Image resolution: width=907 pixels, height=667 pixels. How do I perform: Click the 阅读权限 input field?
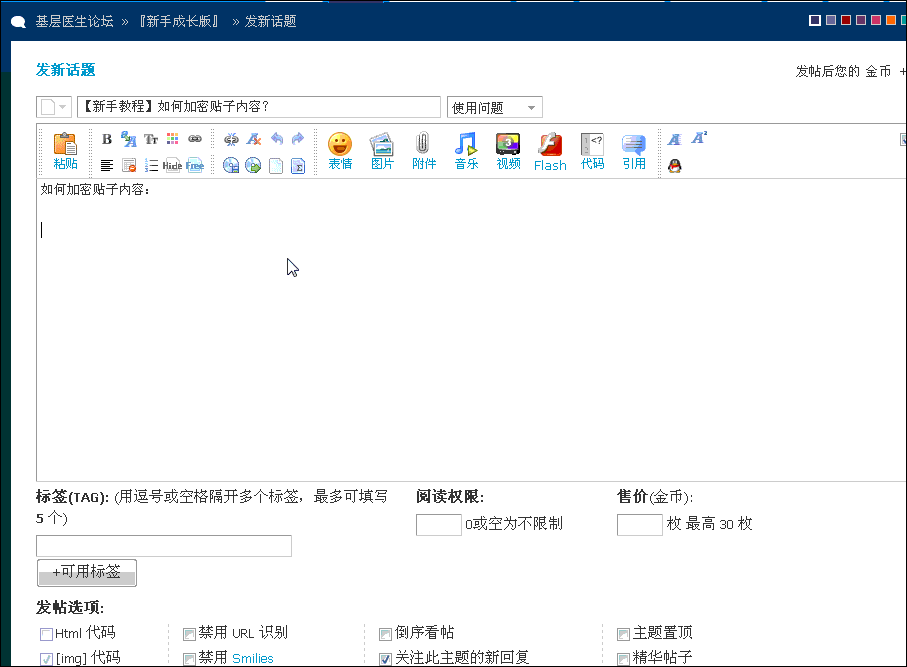438,525
